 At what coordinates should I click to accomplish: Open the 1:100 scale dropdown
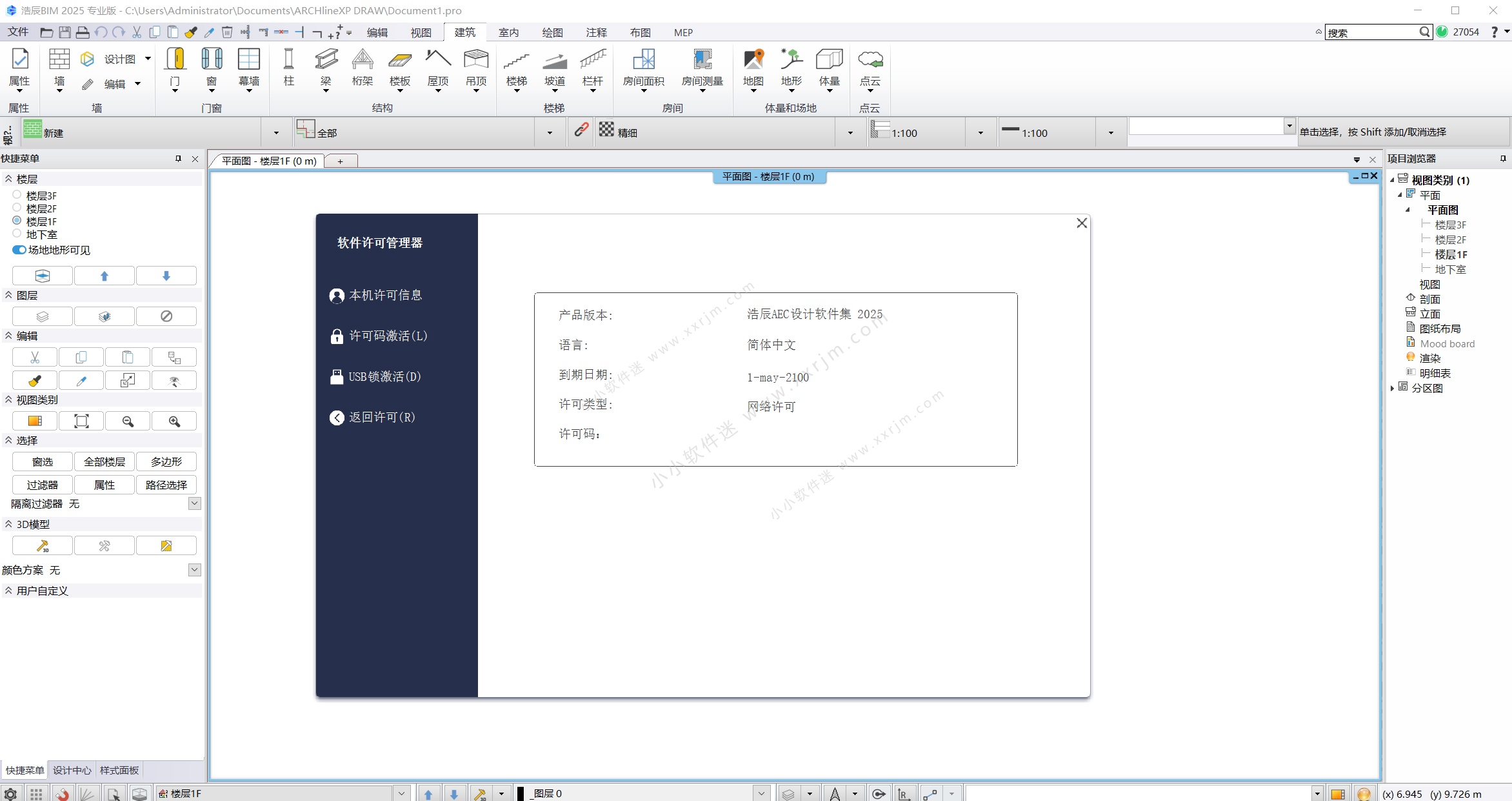click(x=980, y=132)
